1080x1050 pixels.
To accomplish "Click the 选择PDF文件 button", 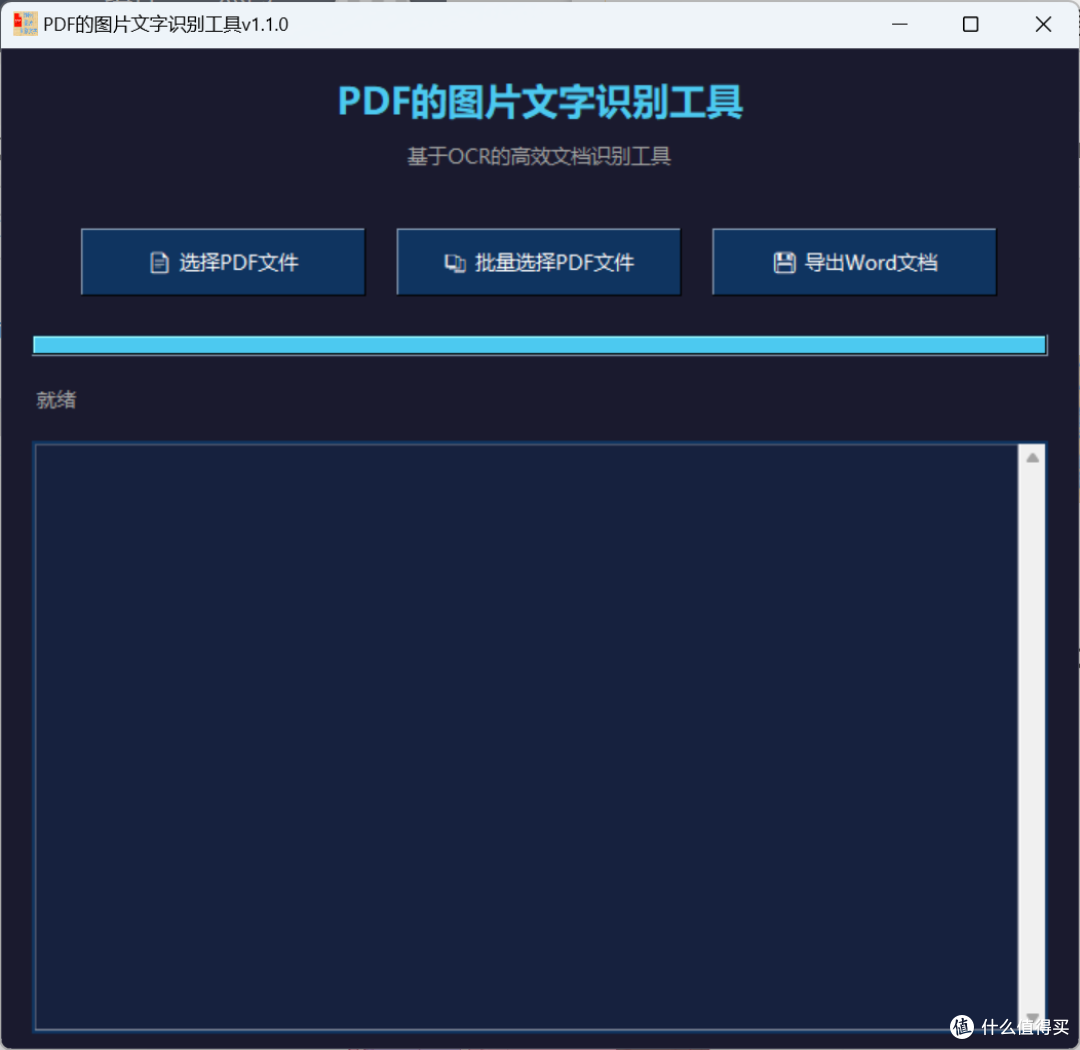I will pyautogui.click(x=223, y=262).
